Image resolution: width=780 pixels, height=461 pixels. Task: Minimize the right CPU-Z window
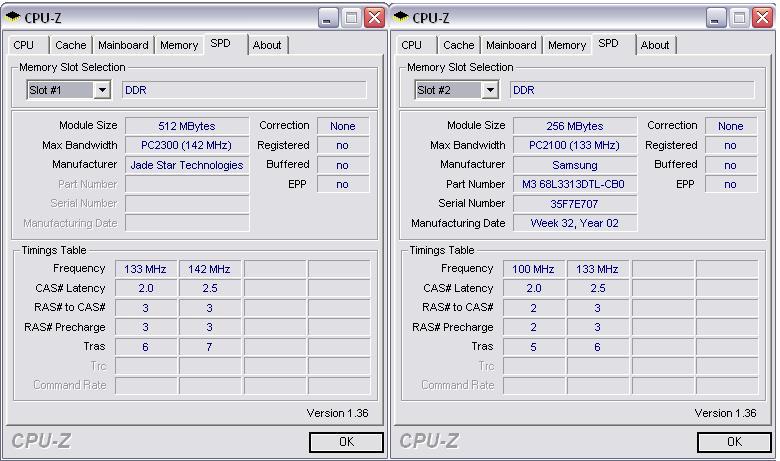[x=716, y=18]
